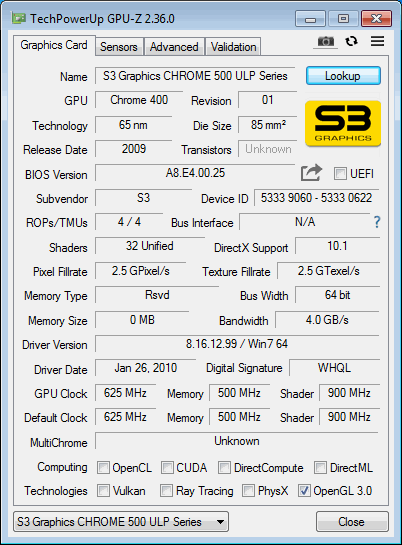The height and width of the screenshot is (545, 402).
Task: Click the Driver Date value Jan 26, 2010
Action: [146, 368]
